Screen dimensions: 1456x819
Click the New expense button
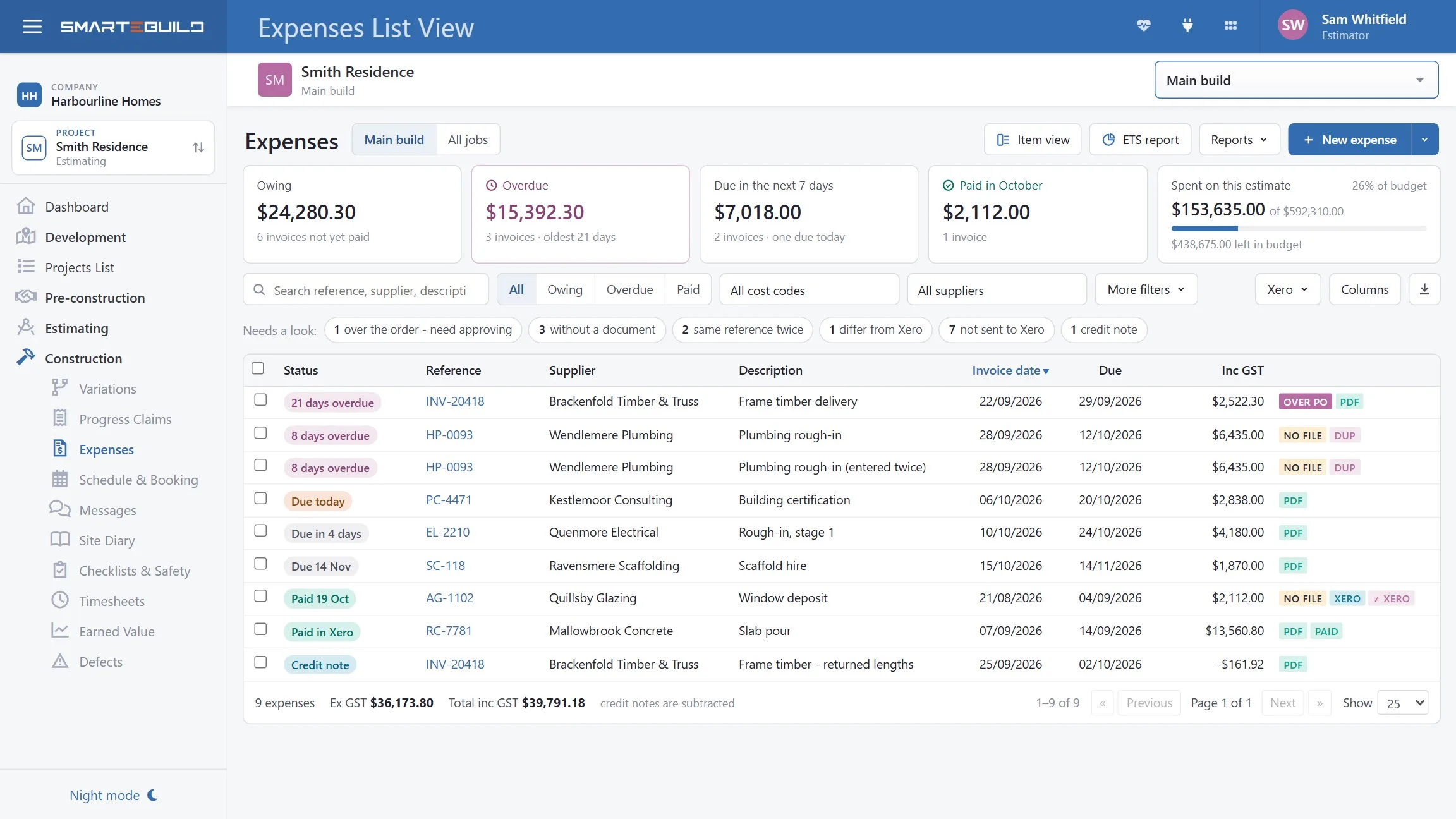pos(1349,140)
